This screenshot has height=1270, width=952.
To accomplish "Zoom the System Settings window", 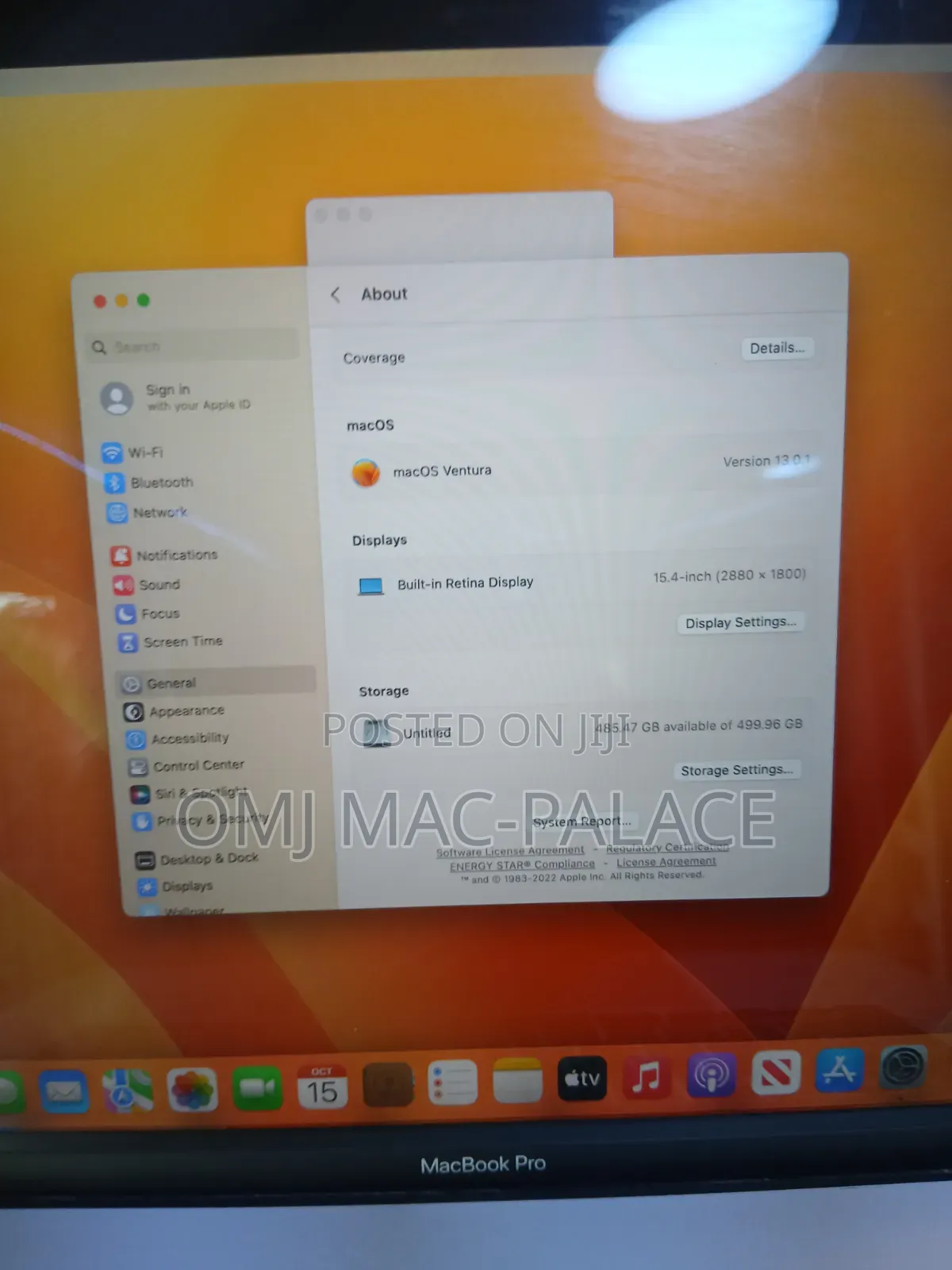I will click(x=144, y=300).
